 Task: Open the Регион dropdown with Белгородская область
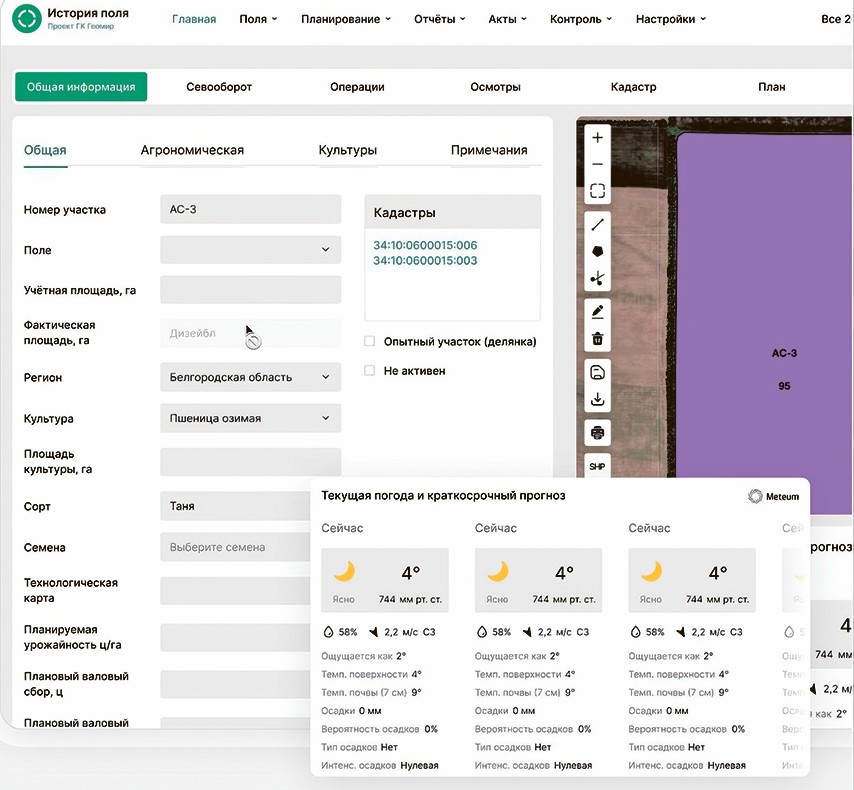(251, 377)
